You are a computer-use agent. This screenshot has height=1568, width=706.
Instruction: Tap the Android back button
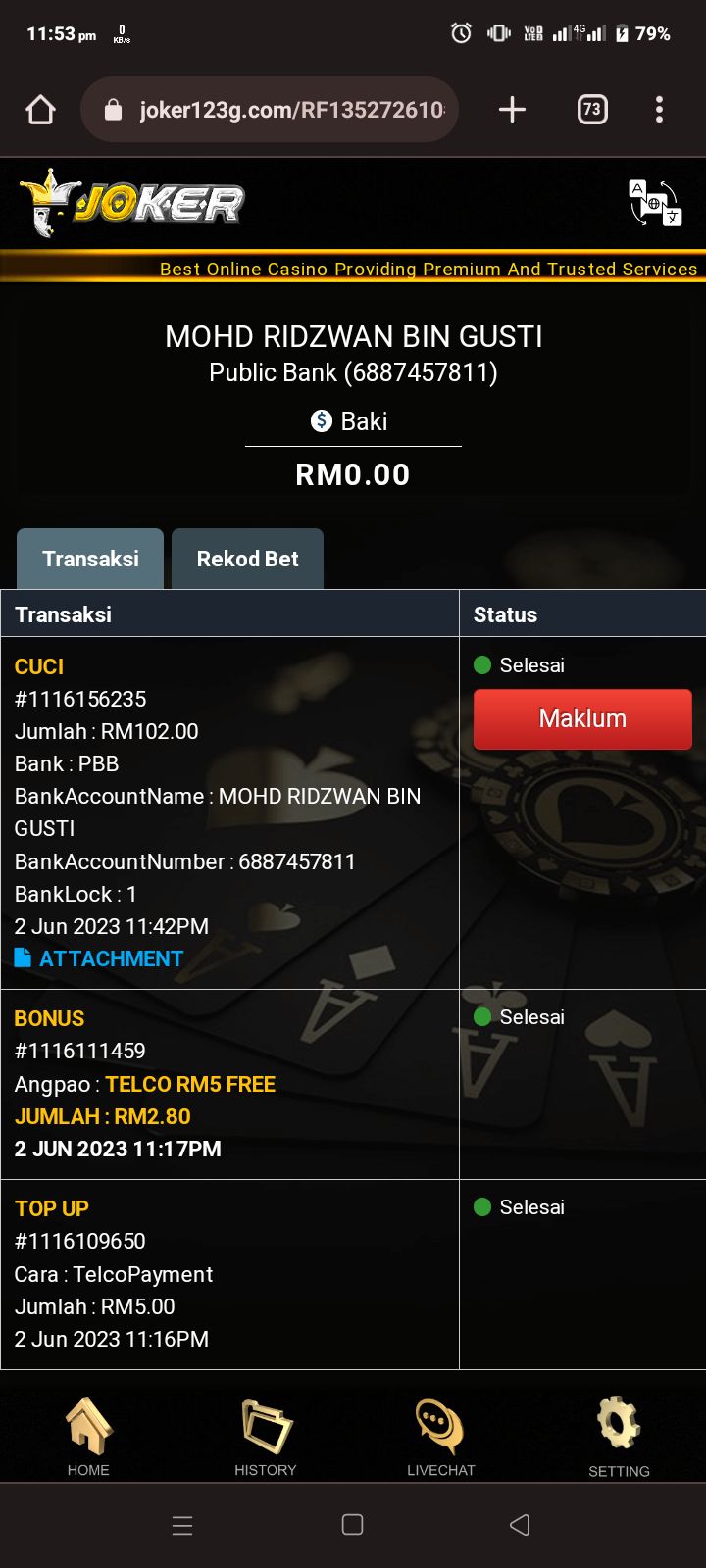pyautogui.click(x=521, y=1525)
